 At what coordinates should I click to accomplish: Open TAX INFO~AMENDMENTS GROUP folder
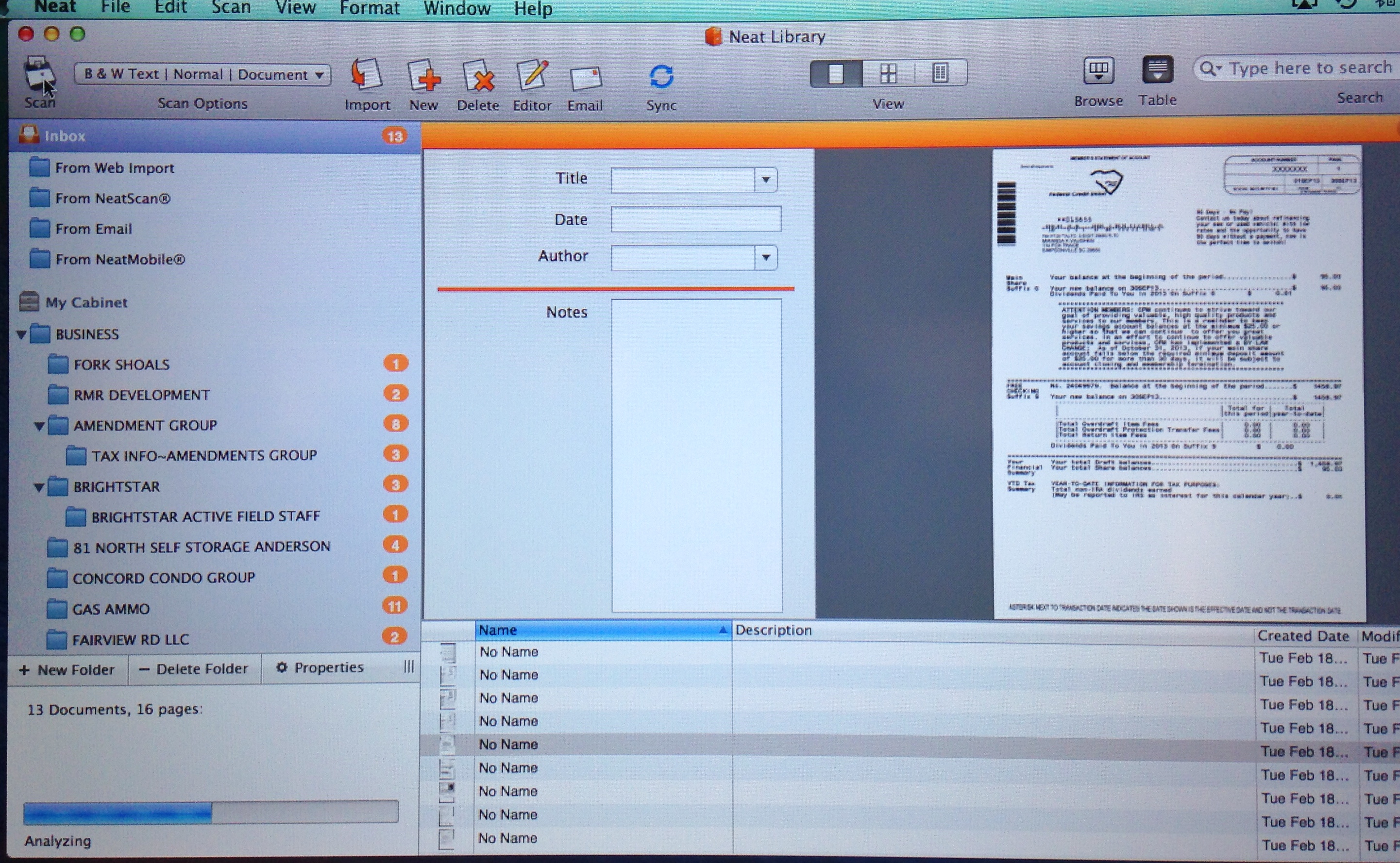[x=191, y=455]
